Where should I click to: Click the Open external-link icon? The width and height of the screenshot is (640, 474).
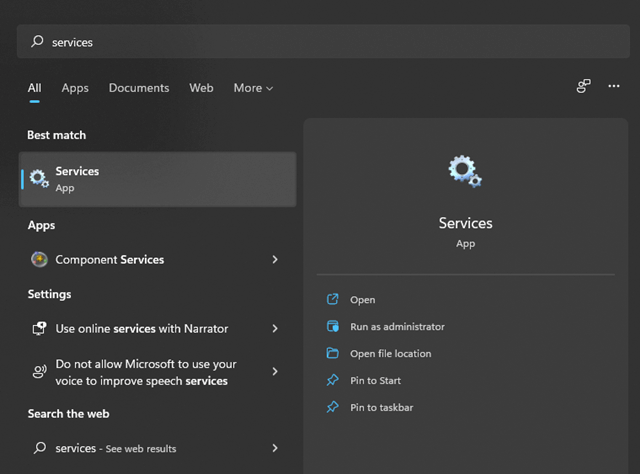(x=333, y=299)
